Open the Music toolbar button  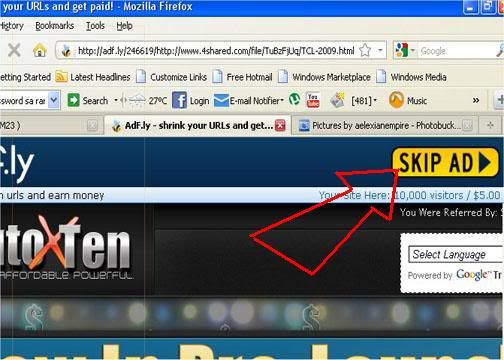(408, 100)
